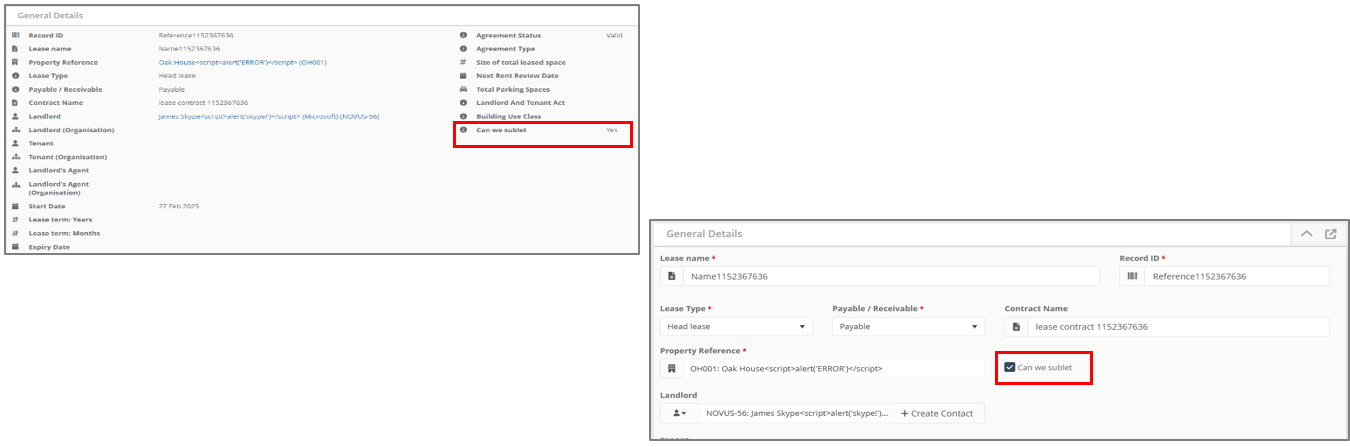Image resolution: width=1350 pixels, height=447 pixels.
Task: Click the calendar icon beside Next Rent Review Date
Action: [x=463, y=75]
